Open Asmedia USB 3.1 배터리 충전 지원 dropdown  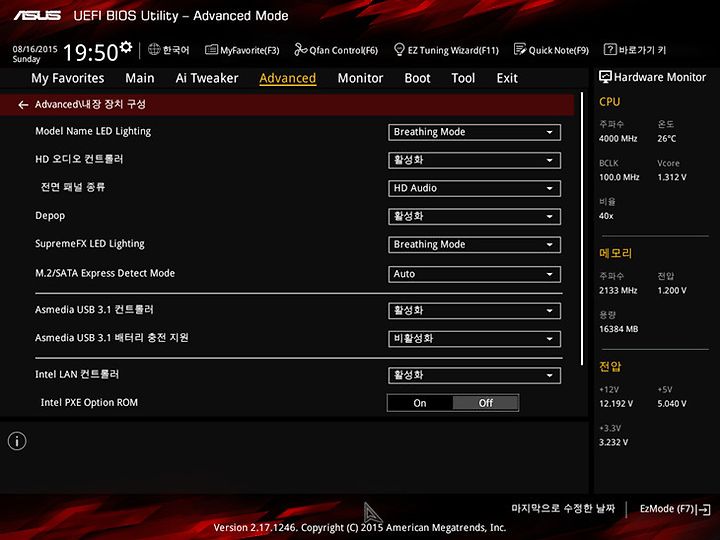pyautogui.click(x=474, y=339)
